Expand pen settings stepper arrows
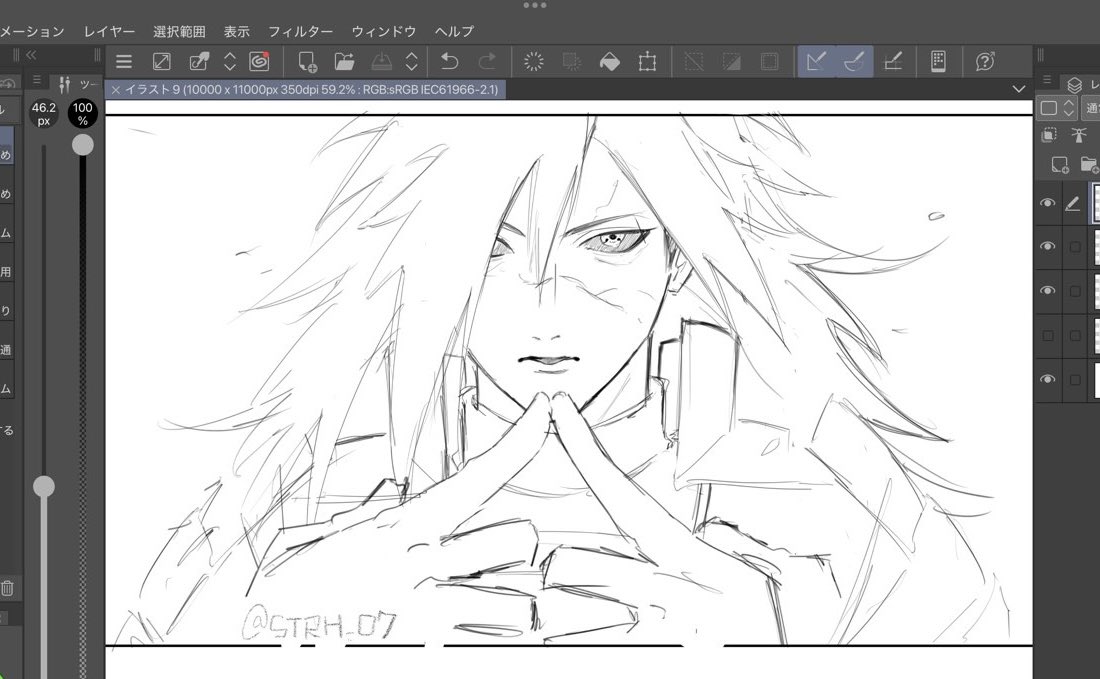 pyautogui.click(x=229, y=62)
